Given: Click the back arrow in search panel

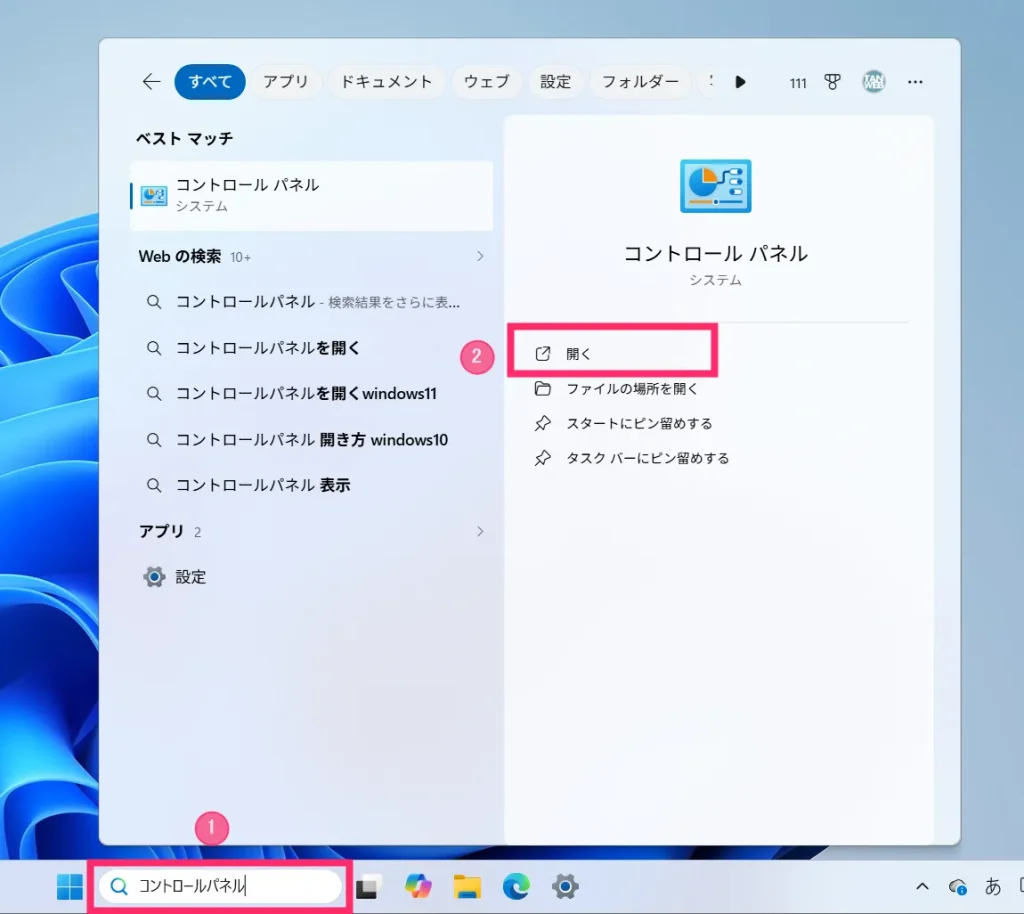Looking at the screenshot, I should [152, 82].
